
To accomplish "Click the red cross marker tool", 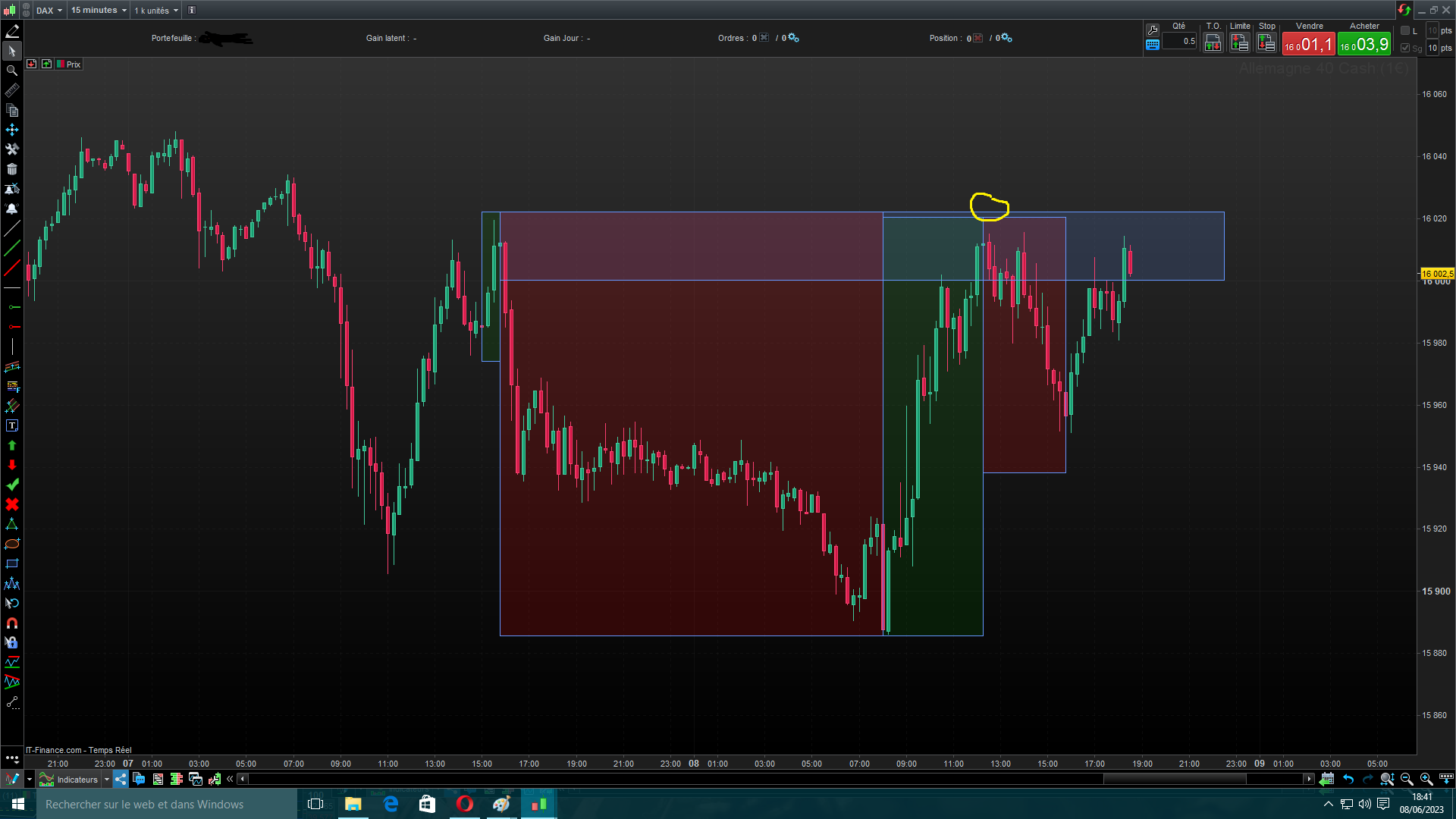I will click(12, 504).
